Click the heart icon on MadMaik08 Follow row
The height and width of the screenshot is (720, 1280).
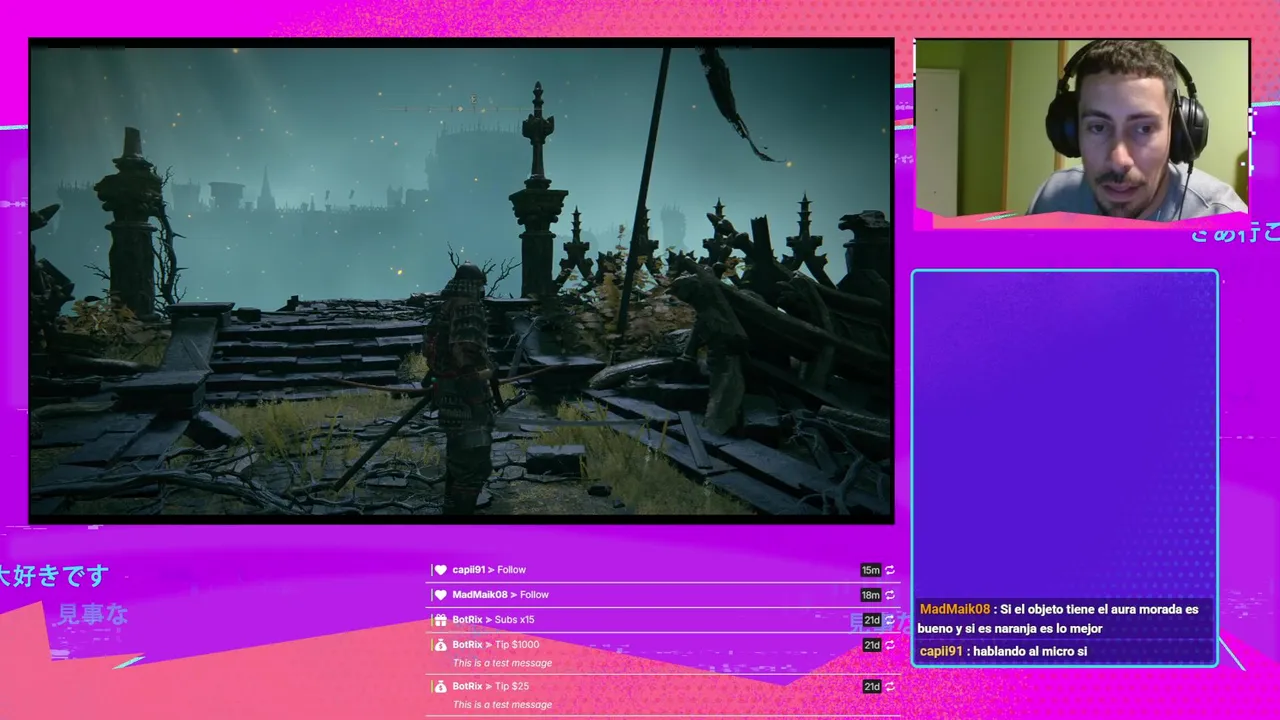click(440, 595)
